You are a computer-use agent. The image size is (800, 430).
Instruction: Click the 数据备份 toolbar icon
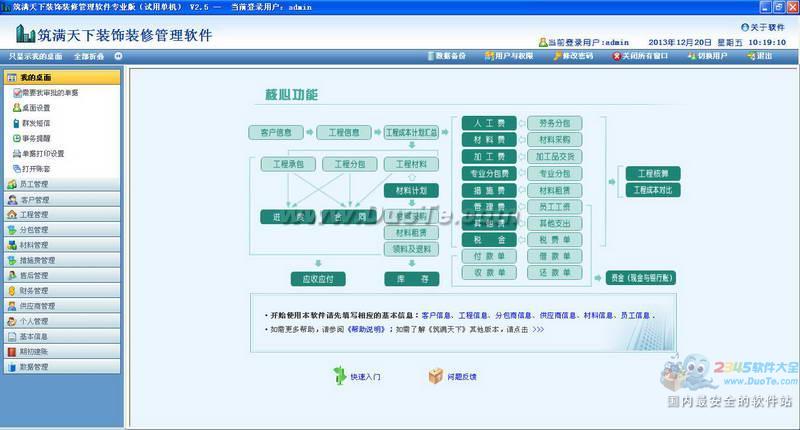pos(431,56)
